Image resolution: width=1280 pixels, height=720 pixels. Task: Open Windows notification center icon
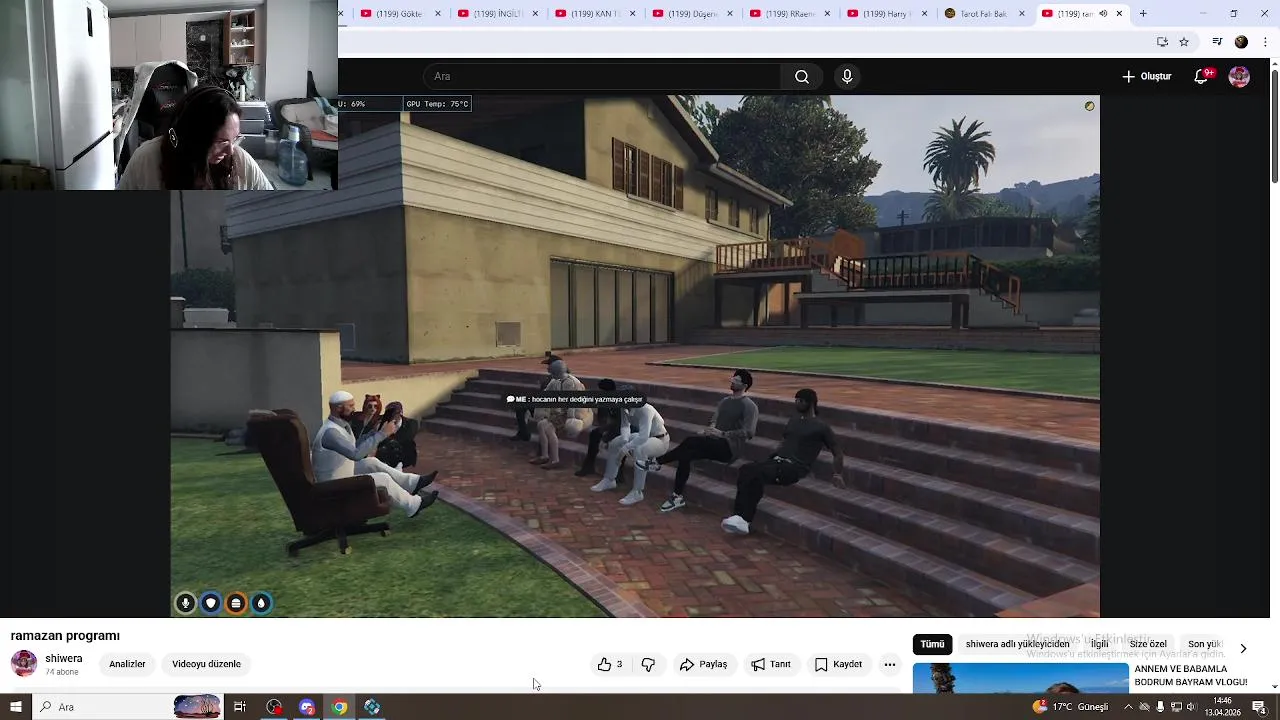click(x=1259, y=707)
